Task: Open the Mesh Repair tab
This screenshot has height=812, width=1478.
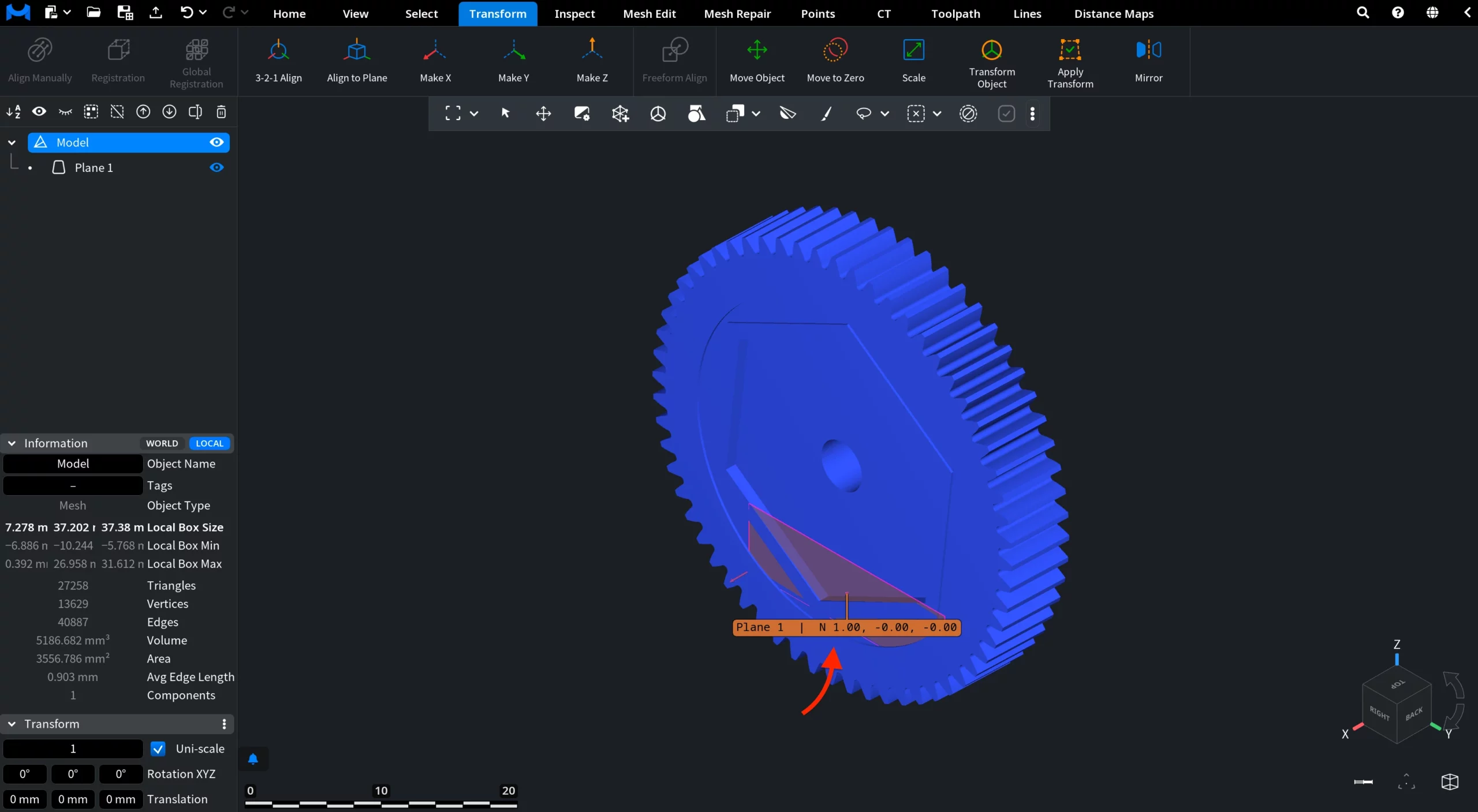Action: click(x=737, y=13)
